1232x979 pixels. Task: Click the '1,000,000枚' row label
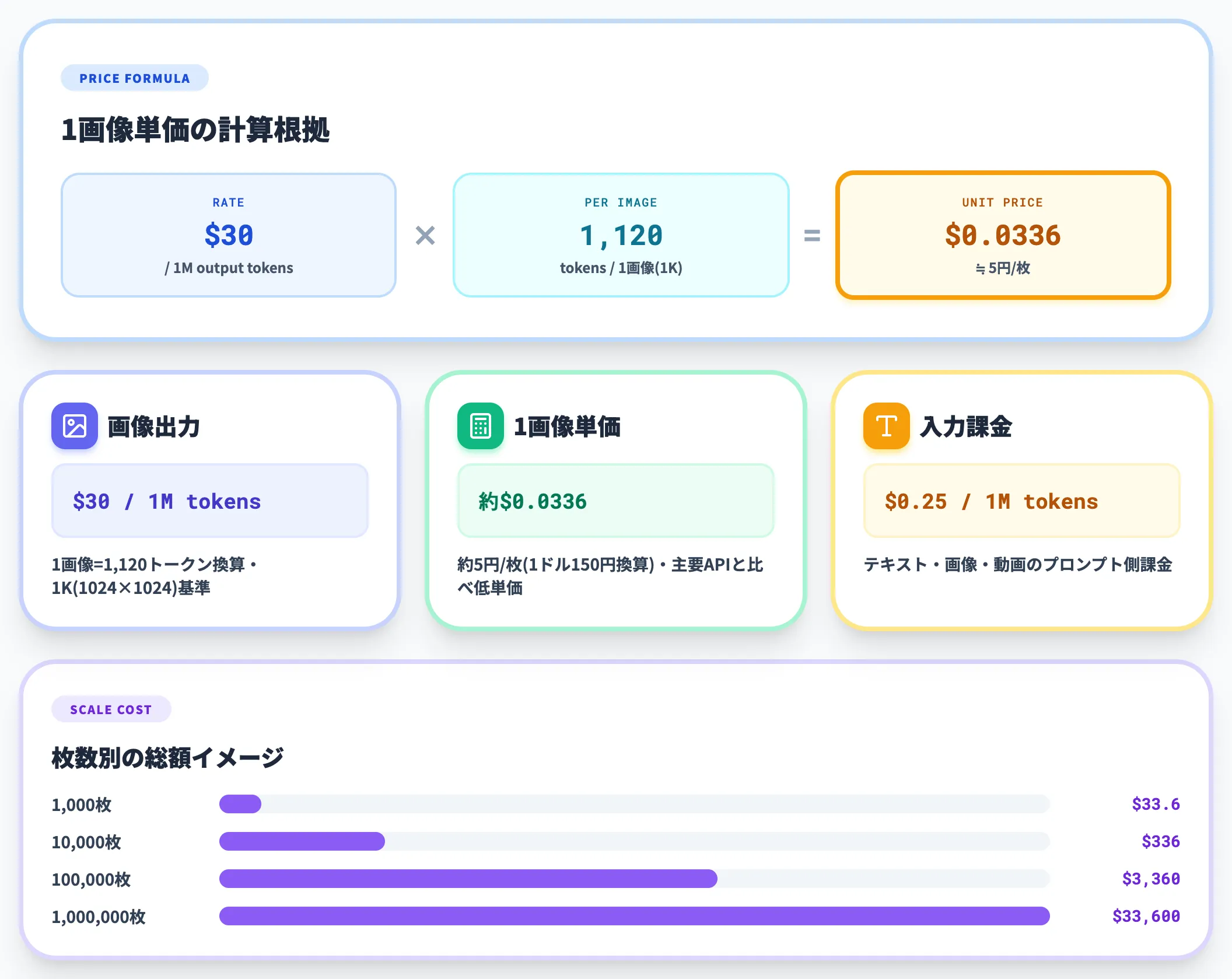99,917
